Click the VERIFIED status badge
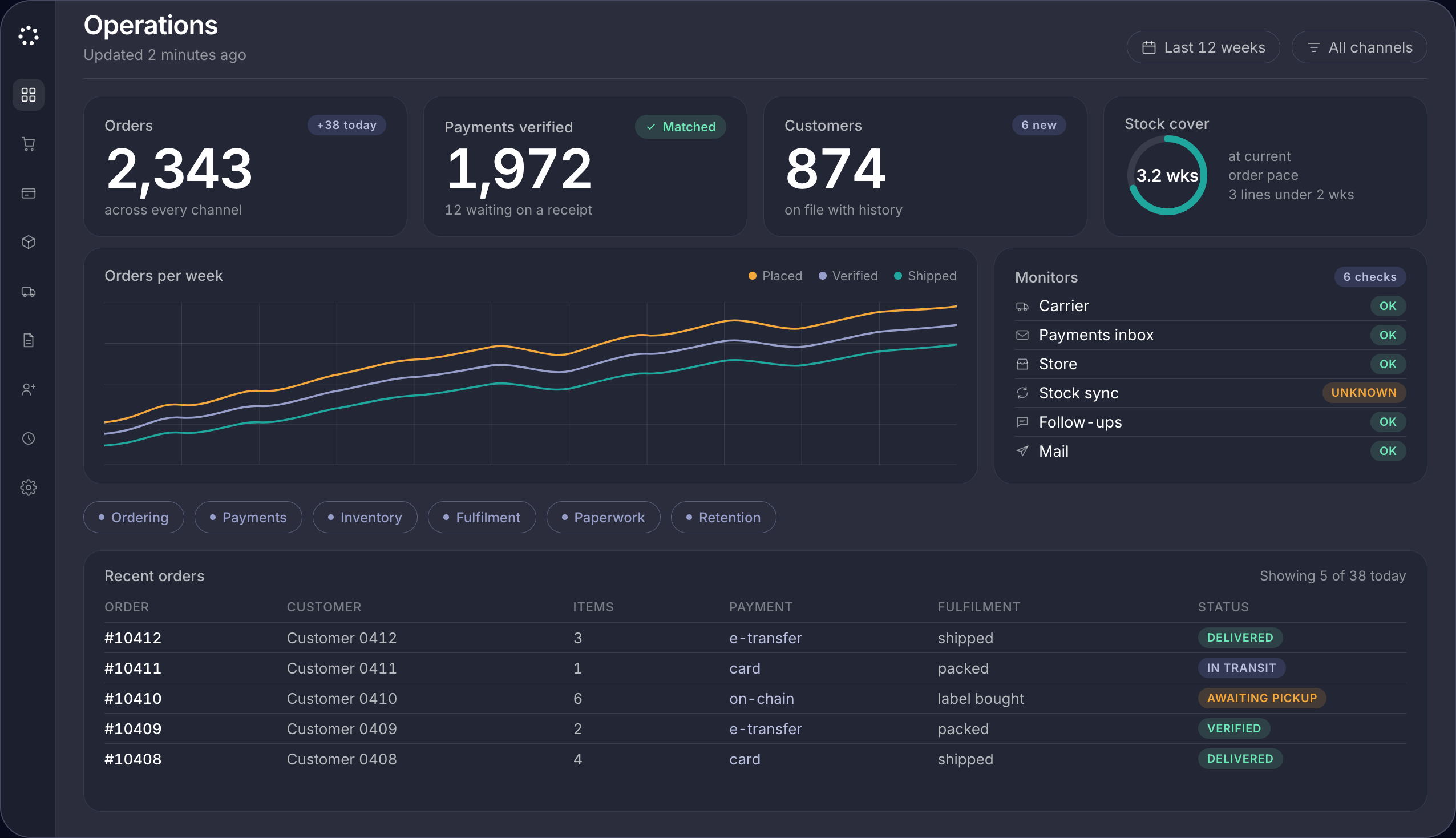Viewport: 1456px width, 838px height. 1233,728
